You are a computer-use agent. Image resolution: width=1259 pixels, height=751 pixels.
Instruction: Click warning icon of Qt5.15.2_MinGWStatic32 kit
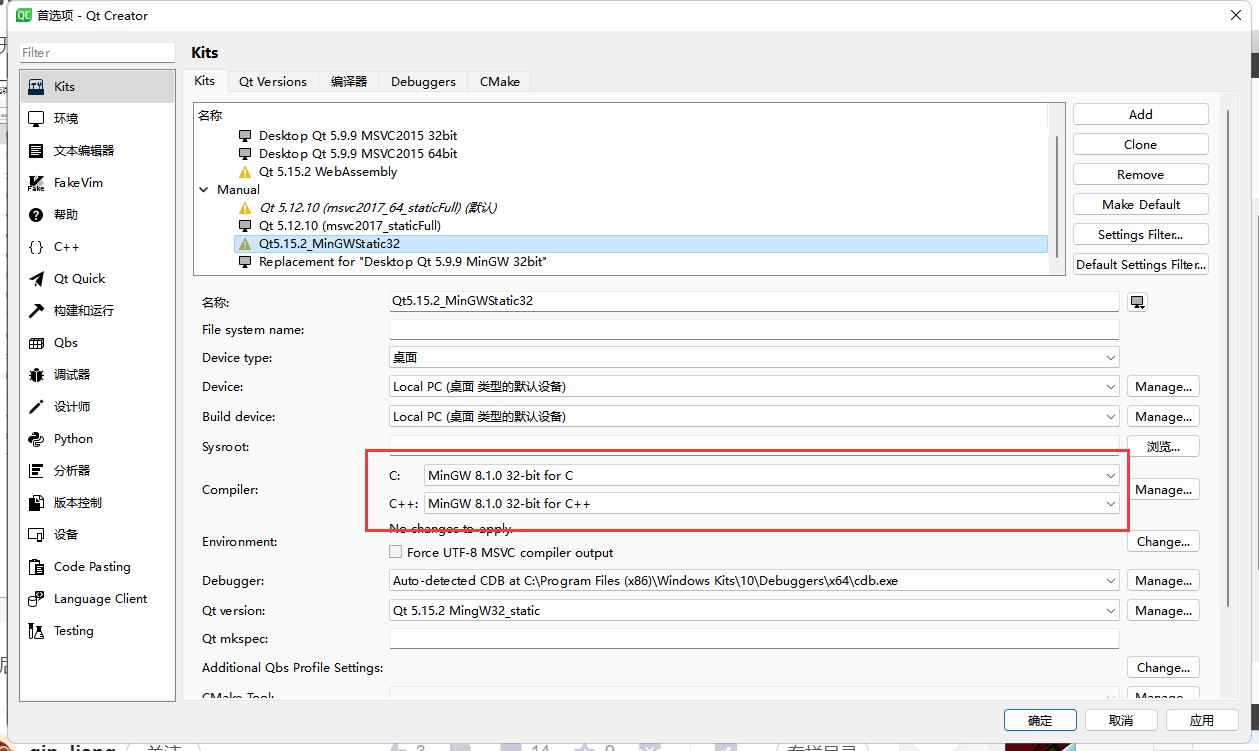pos(245,243)
